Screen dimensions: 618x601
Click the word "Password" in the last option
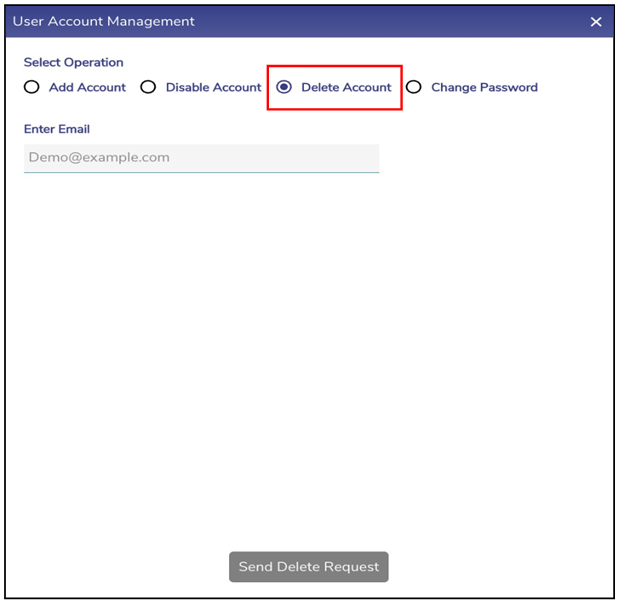[x=508, y=87]
